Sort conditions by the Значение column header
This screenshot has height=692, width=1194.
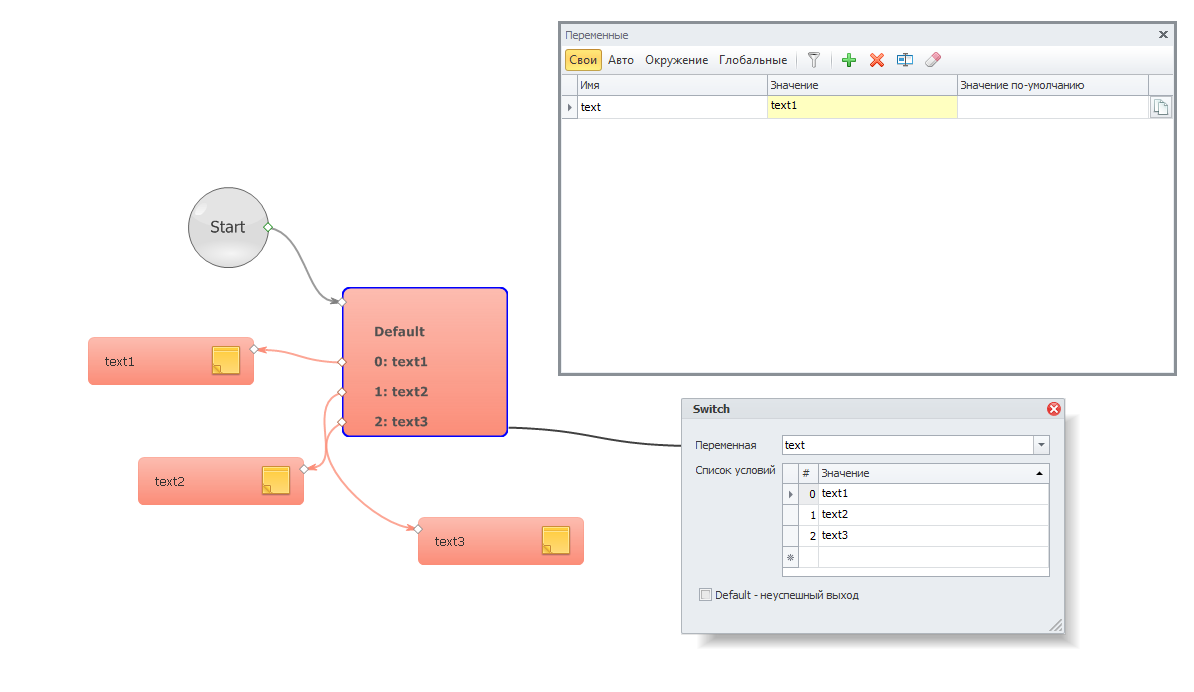(x=932, y=473)
